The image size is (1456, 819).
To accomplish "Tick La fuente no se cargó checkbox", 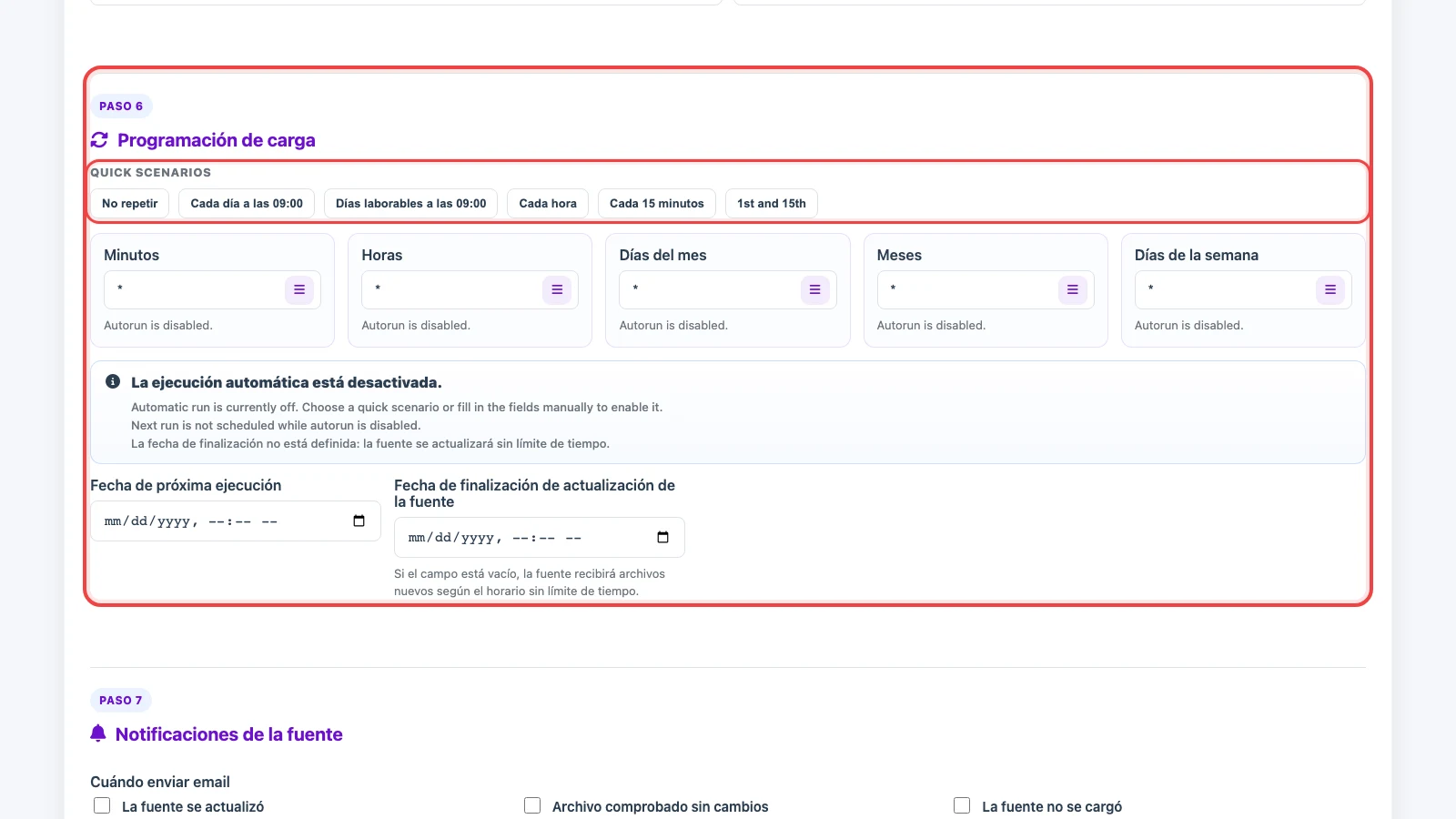I will pyautogui.click(x=962, y=805).
